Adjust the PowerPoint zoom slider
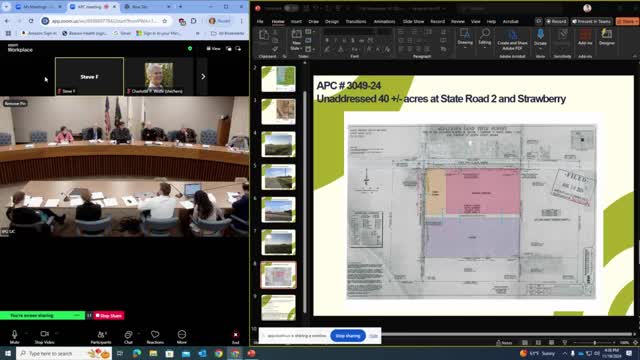The height and width of the screenshot is (360, 640). 594,342
